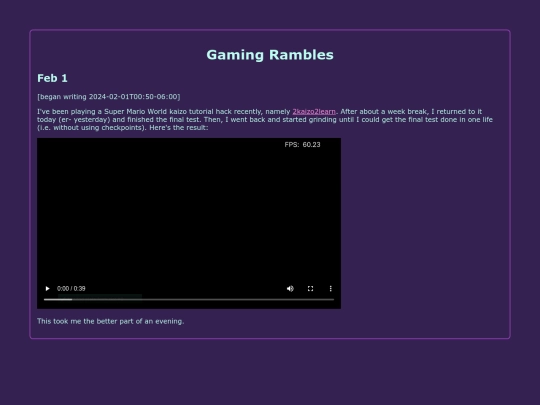Open the video's three-dot options menu
540x405 pixels.
[x=331, y=289]
